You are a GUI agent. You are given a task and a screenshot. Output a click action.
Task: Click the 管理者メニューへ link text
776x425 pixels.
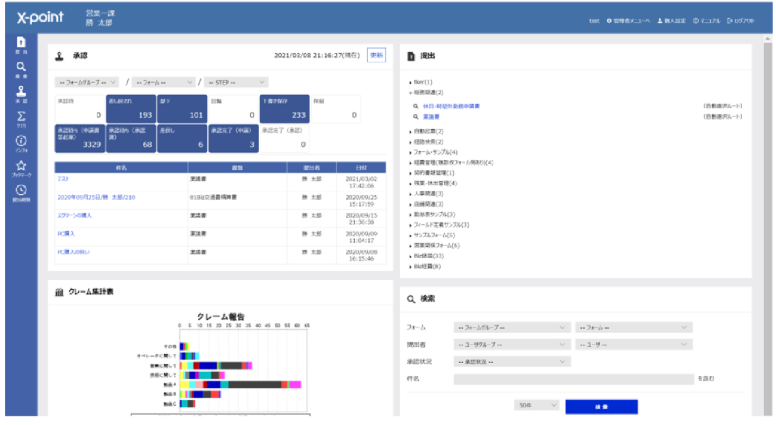tap(631, 21)
